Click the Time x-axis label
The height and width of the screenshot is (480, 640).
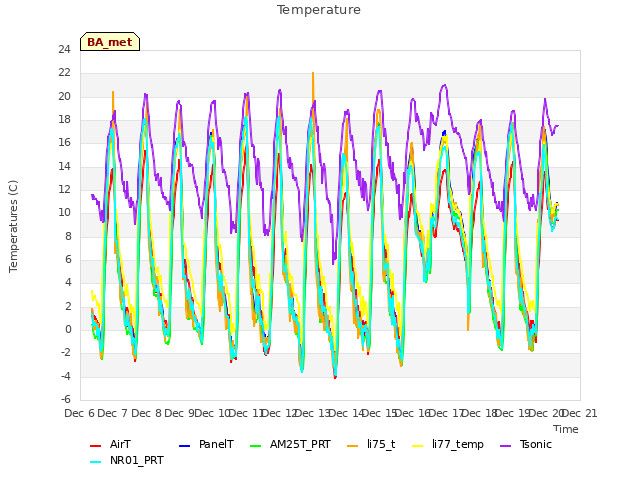tap(566, 429)
